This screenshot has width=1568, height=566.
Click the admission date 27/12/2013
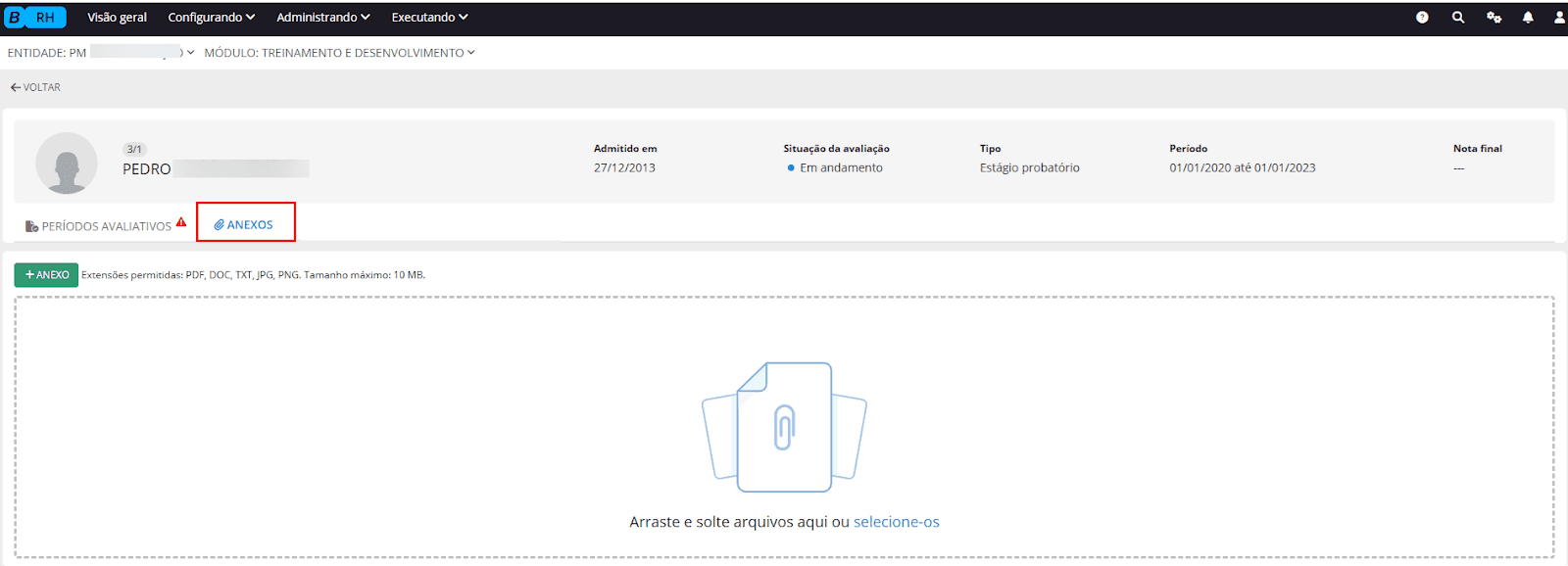coord(624,167)
